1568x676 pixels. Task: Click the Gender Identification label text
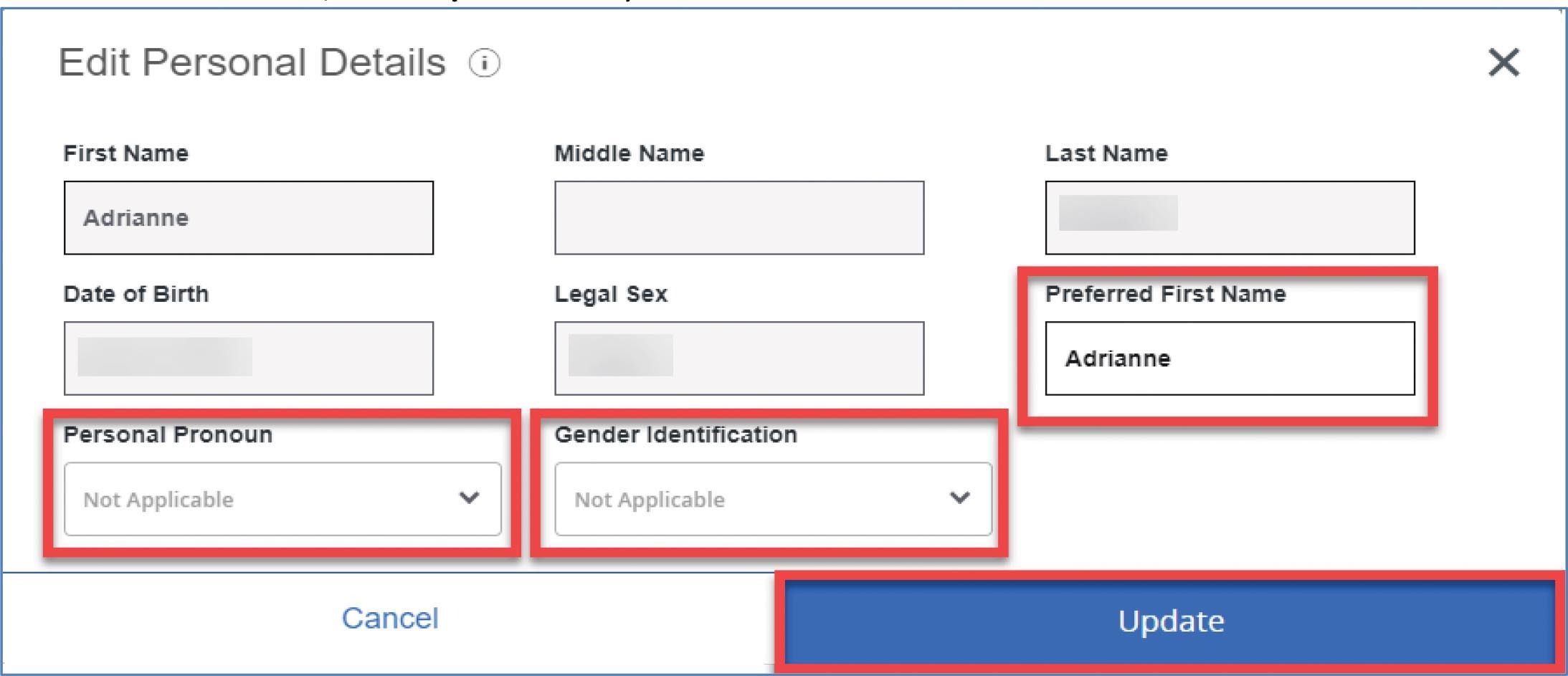(x=675, y=434)
